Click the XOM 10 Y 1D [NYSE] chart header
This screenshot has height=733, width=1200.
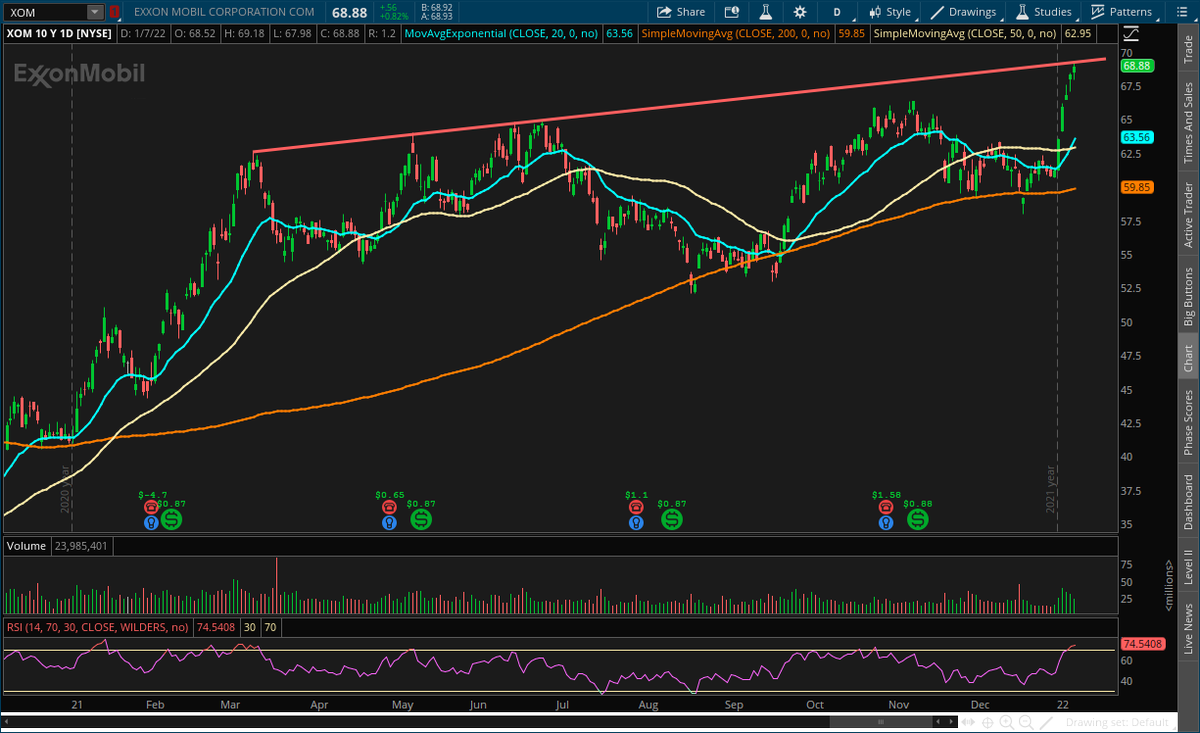59,33
